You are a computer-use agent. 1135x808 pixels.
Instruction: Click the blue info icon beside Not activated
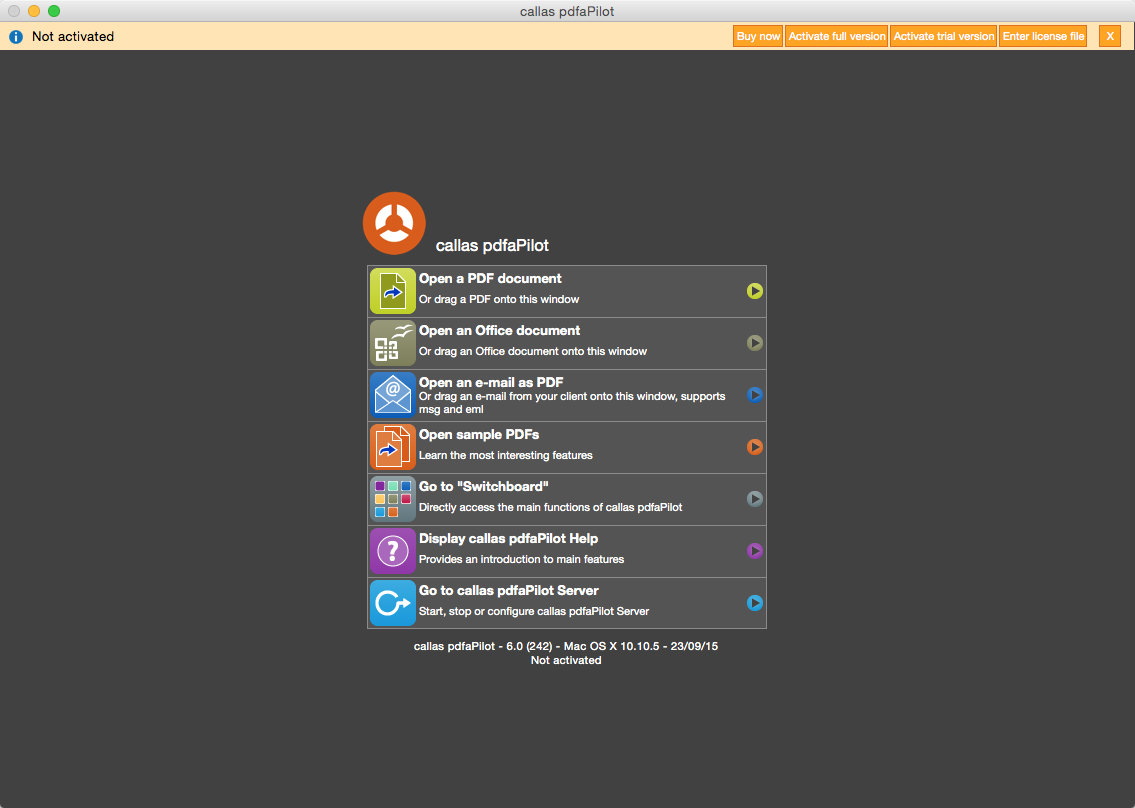(x=16, y=36)
